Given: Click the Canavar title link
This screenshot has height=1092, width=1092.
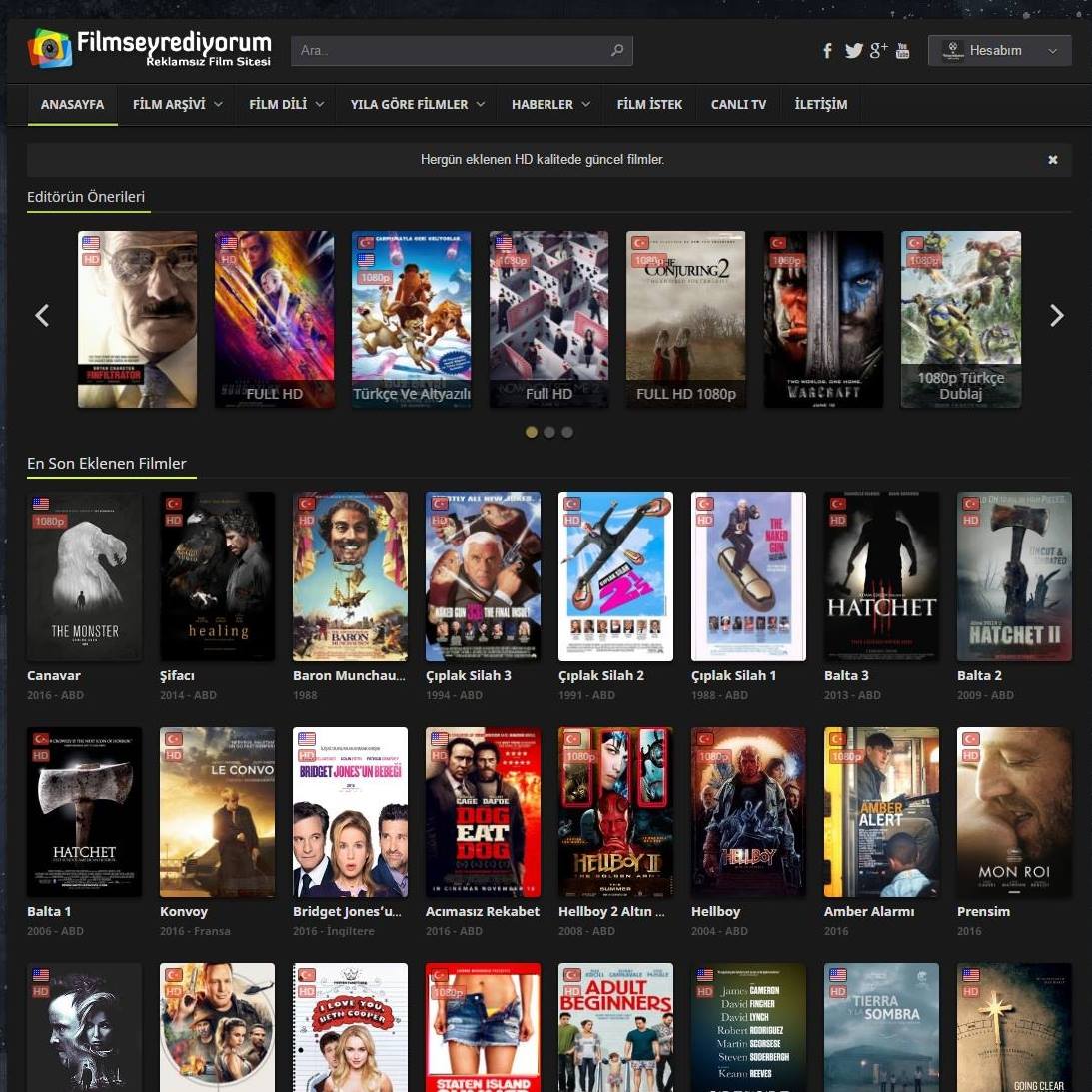Looking at the screenshot, I should (54, 675).
